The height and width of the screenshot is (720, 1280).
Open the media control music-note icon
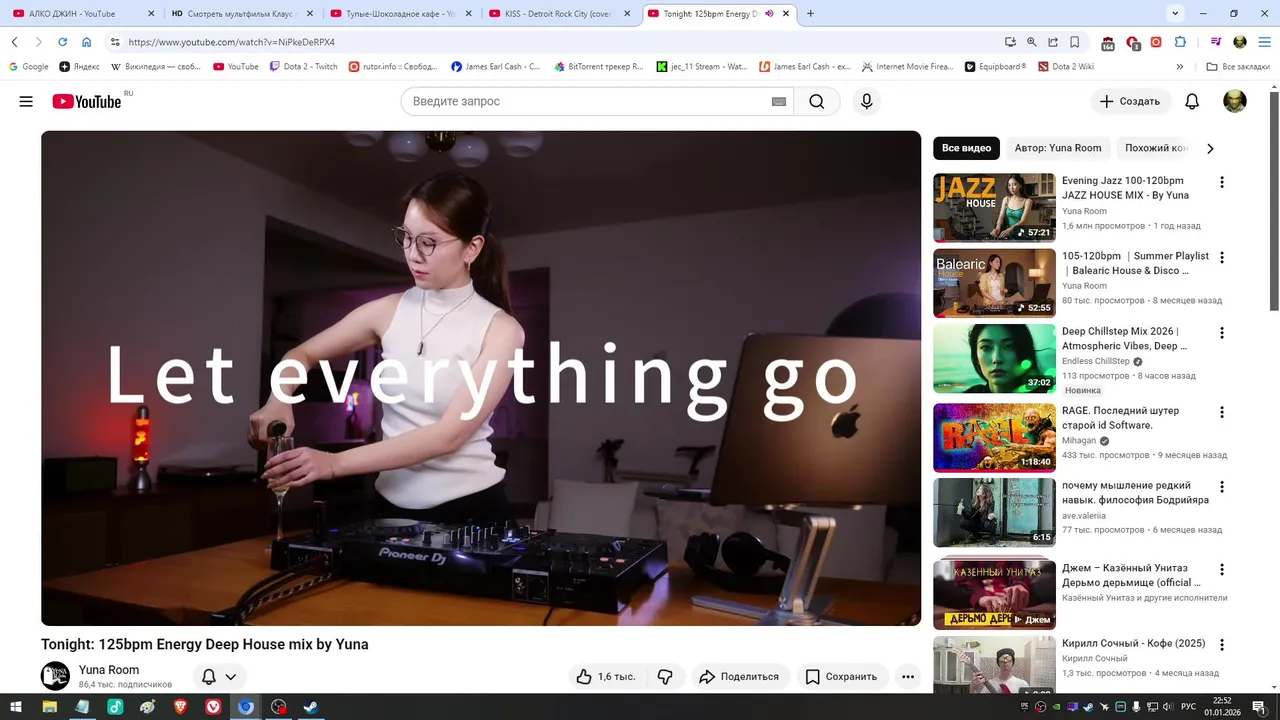tap(1216, 42)
